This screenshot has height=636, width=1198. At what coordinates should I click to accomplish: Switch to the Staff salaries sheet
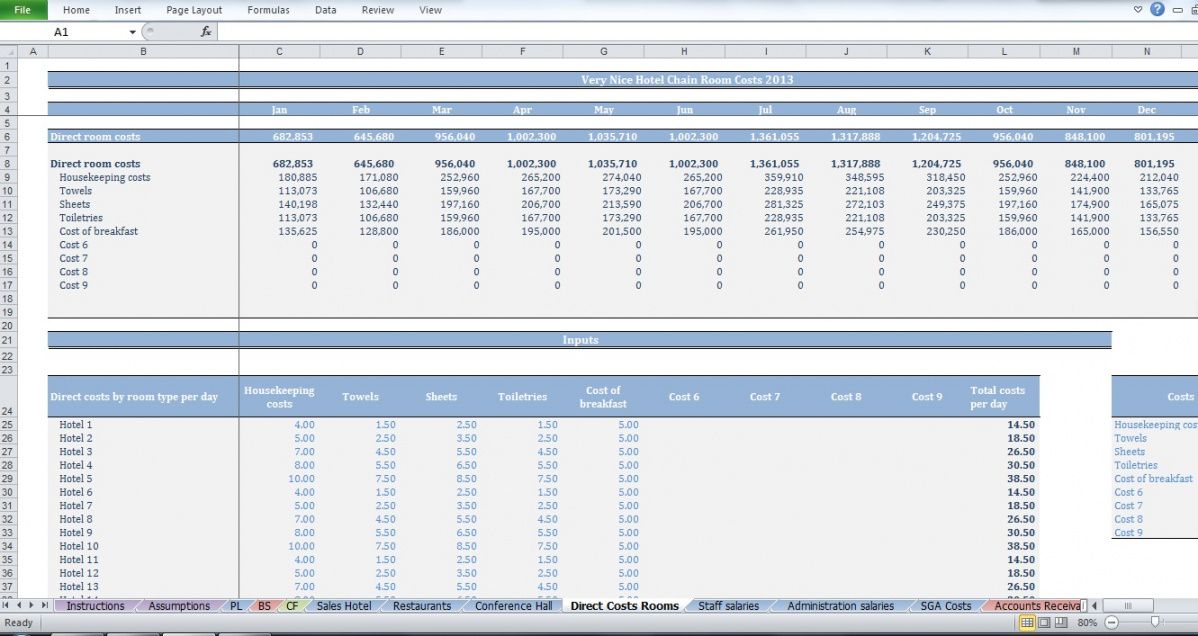728,606
